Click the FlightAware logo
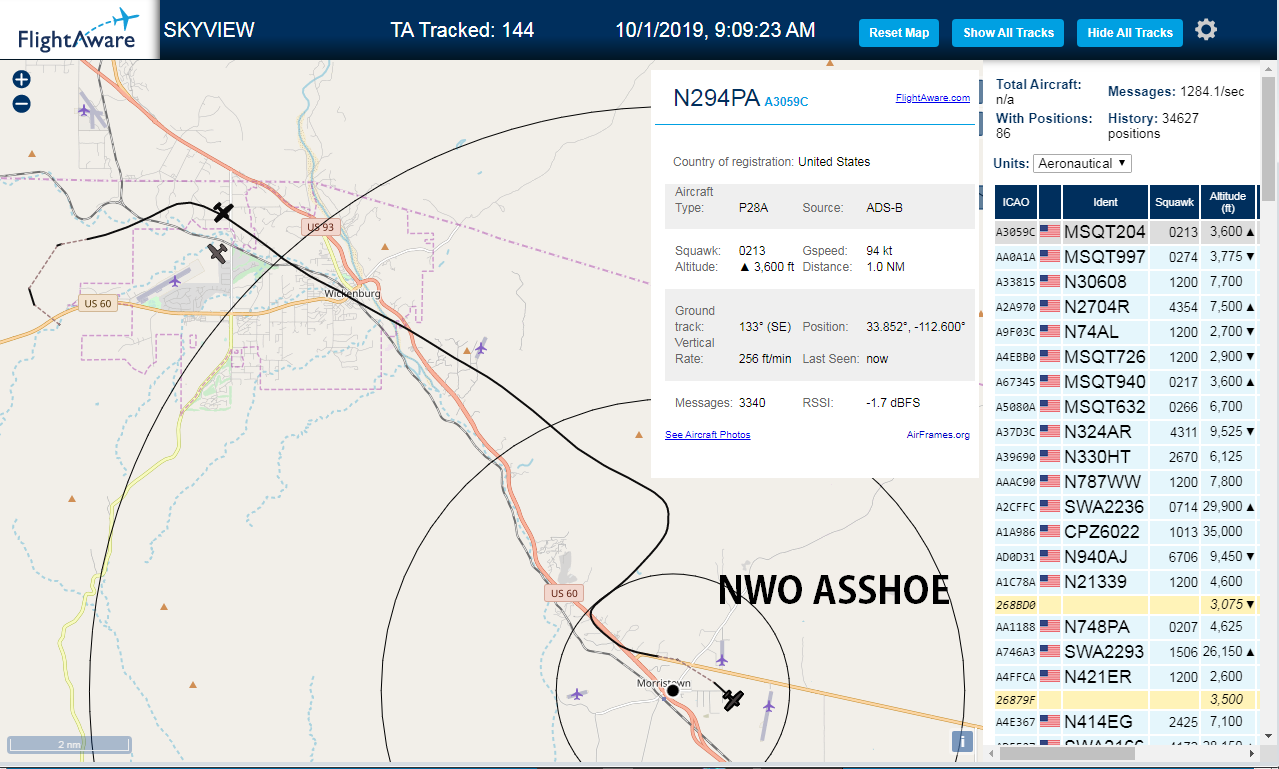This screenshot has width=1279, height=769. pyautogui.click(x=79, y=30)
